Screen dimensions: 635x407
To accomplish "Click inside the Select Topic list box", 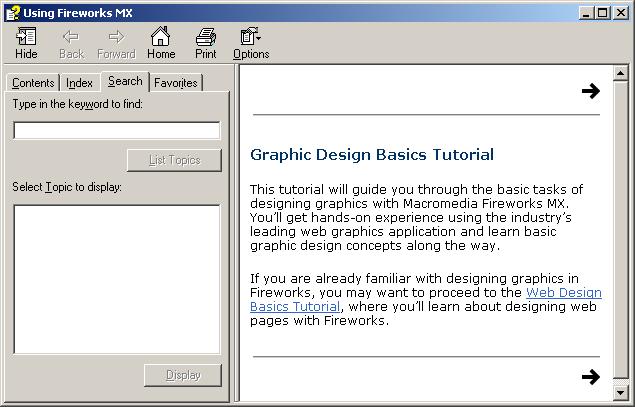I will [116, 279].
